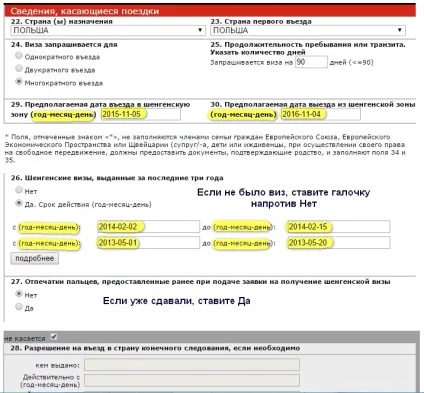This screenshot has height=393, width=424.
Task: Toggle the 'не касается' checkbox
Action: (54, 337)
